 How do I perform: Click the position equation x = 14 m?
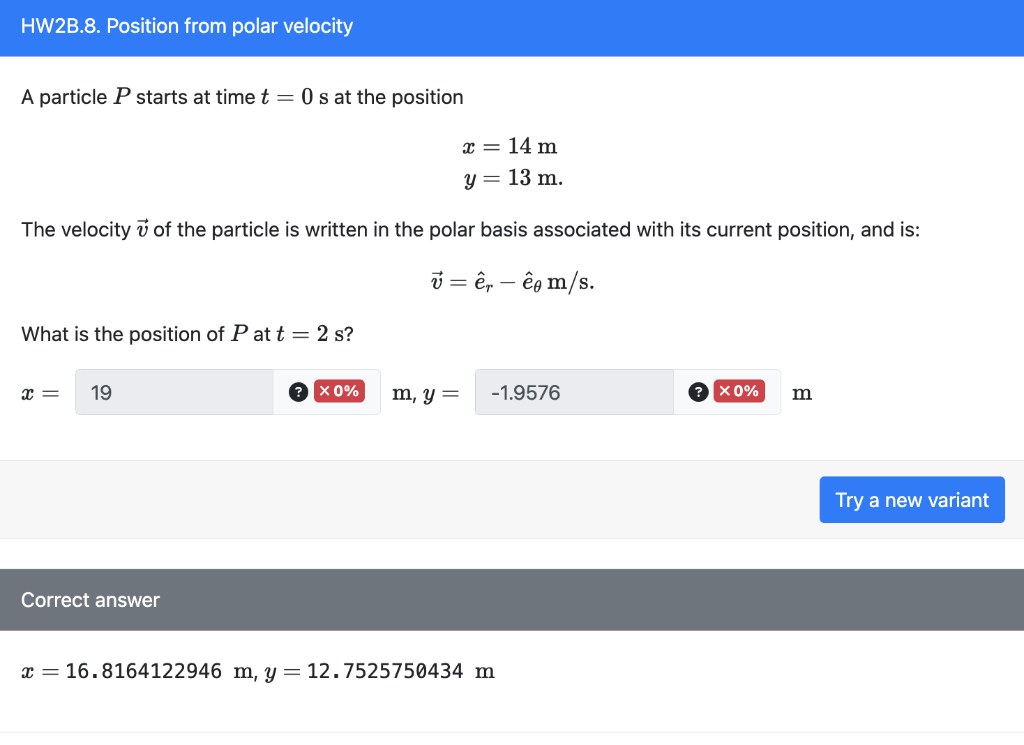[510, 146]
